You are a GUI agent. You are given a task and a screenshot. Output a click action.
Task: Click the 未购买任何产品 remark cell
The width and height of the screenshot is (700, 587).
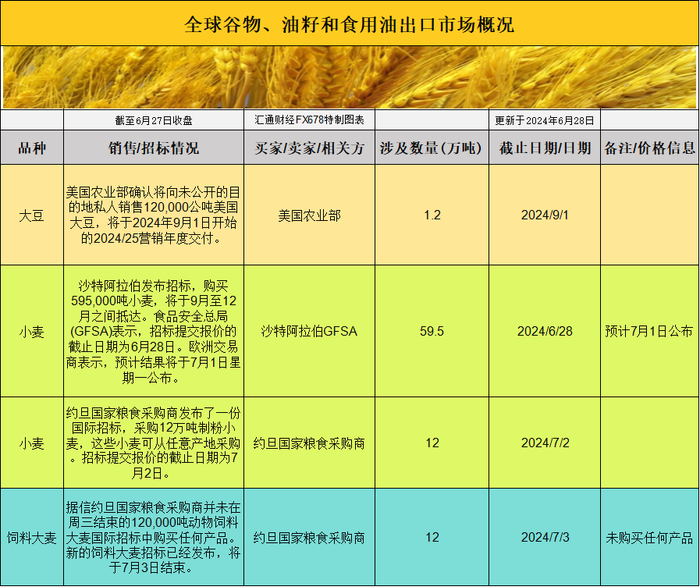coord(650,537)
